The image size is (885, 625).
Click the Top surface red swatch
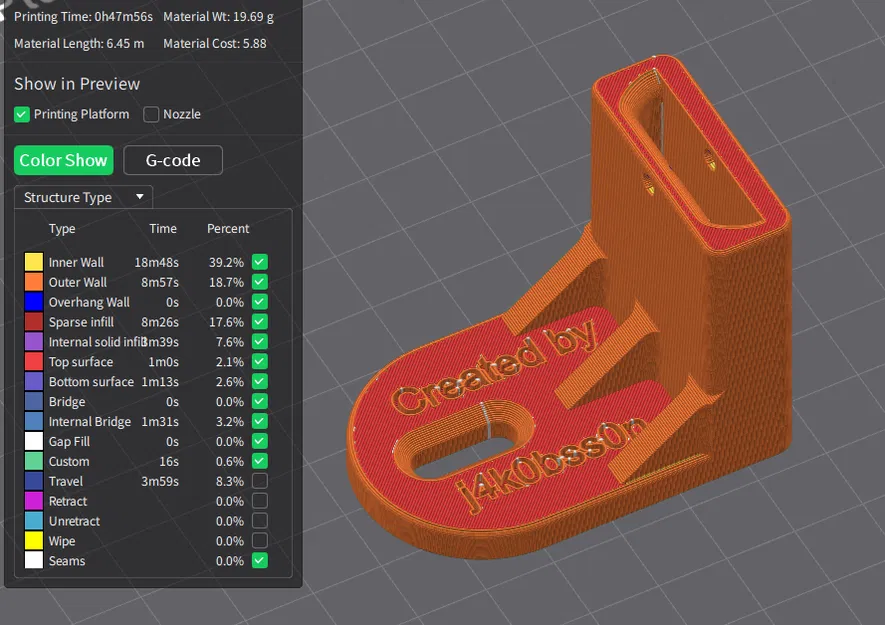click(34, 361)
